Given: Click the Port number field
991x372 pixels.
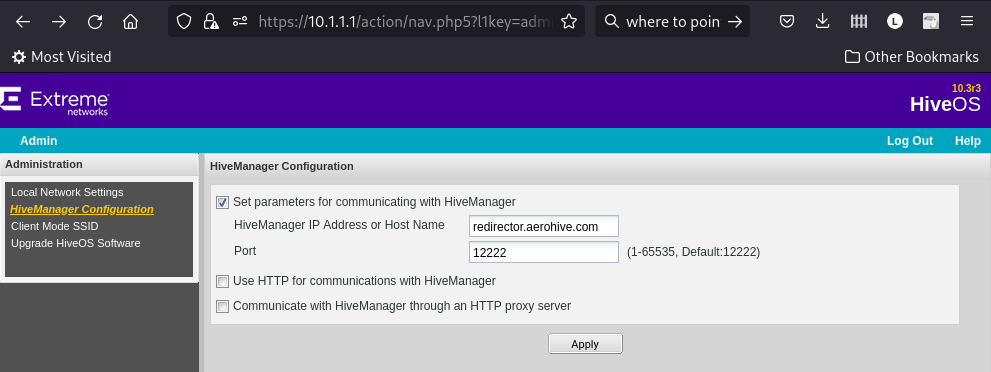Looking at the screenshot, I should coord(544,252).
